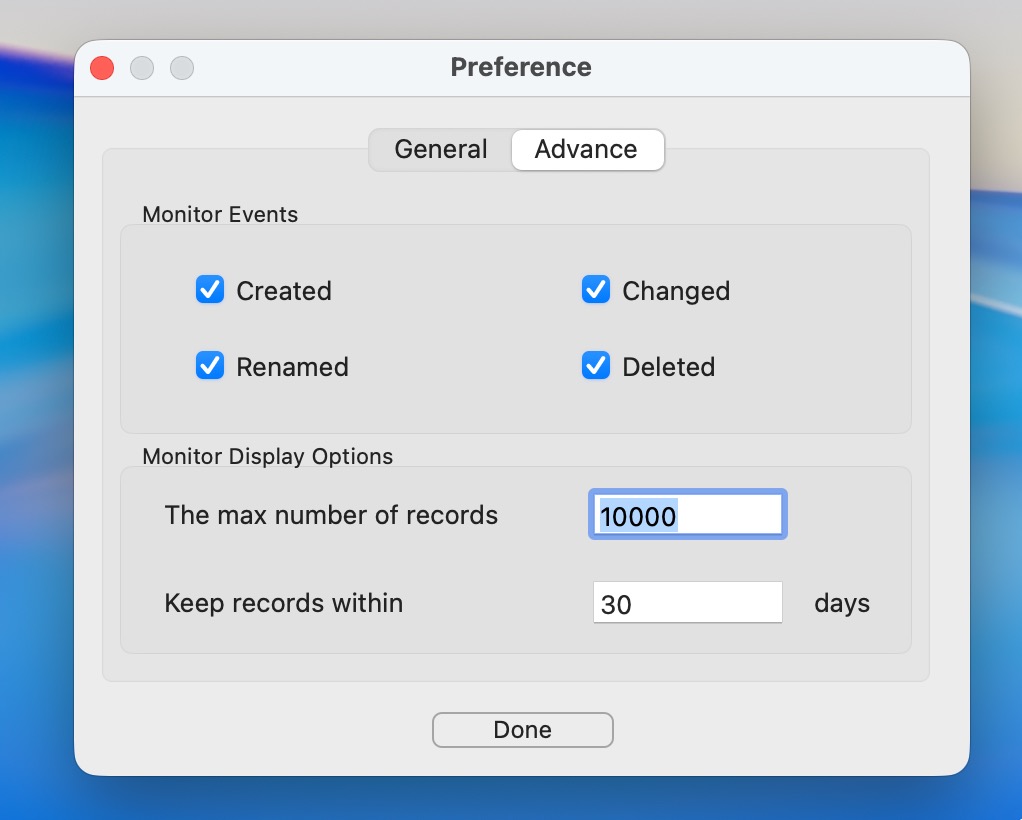Click the "Keep records within" label

(283, 603)
